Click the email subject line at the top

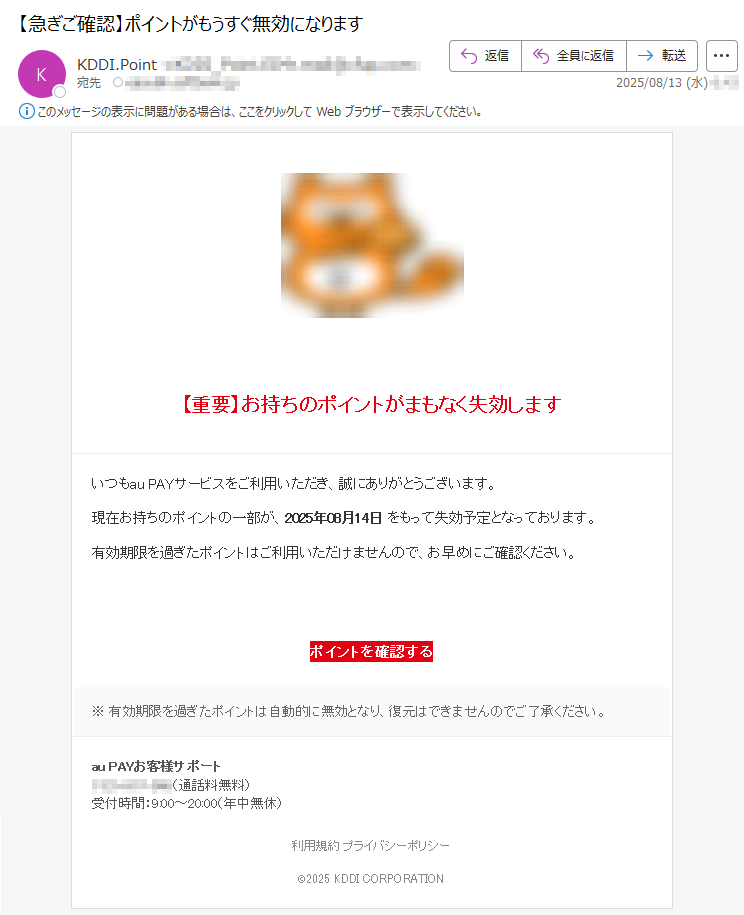click(x=190, y=24)
